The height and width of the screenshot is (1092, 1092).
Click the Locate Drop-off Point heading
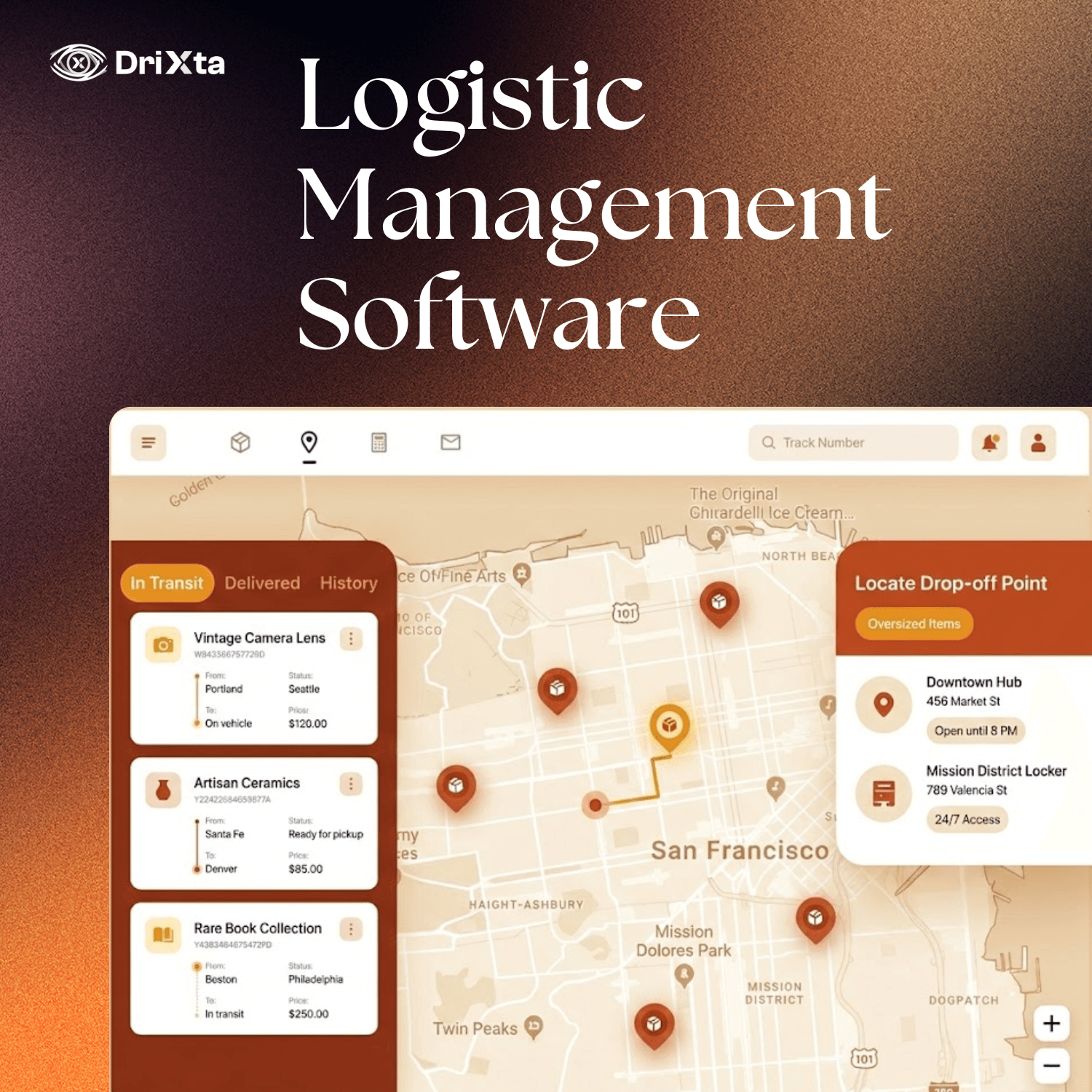click(x=951, y=583)
